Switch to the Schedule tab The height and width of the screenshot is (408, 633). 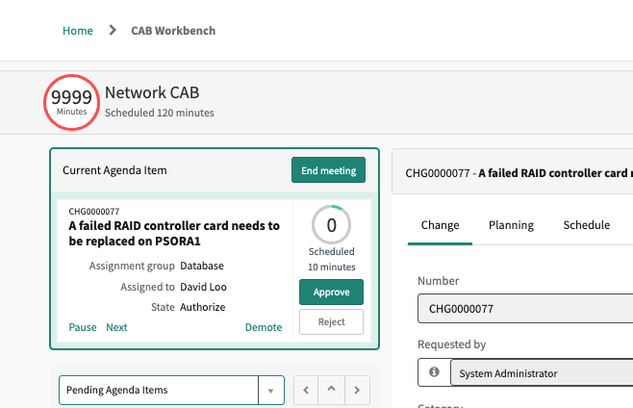(586, 225)
